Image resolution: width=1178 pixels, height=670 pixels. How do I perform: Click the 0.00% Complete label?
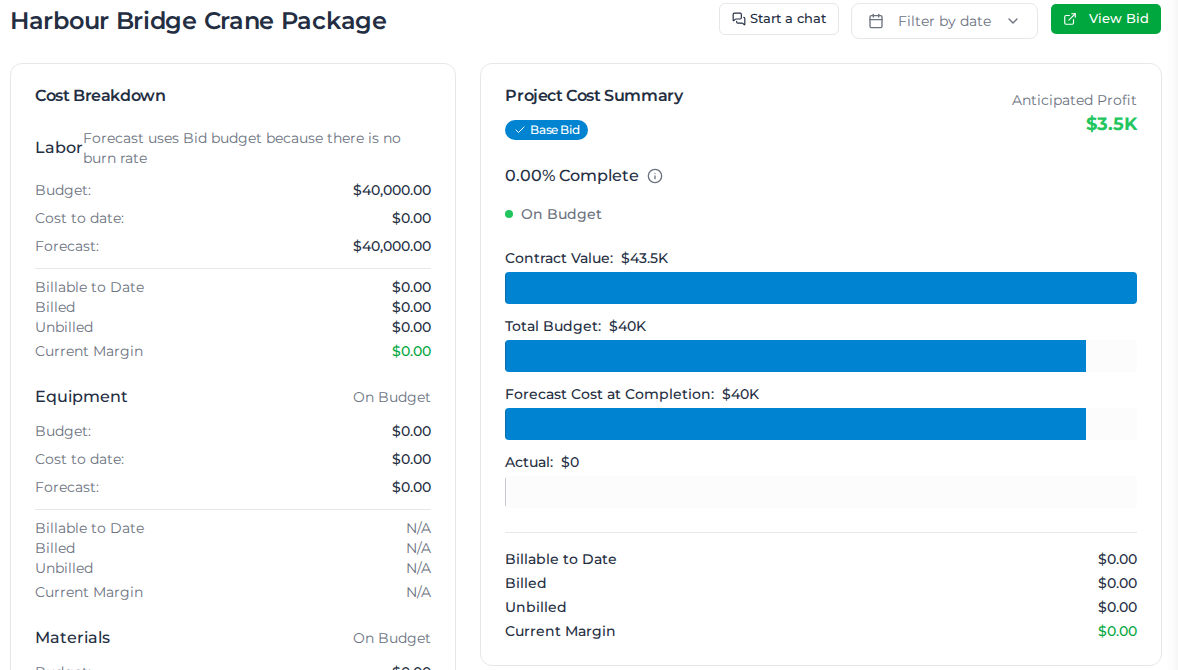click(572, 176)
